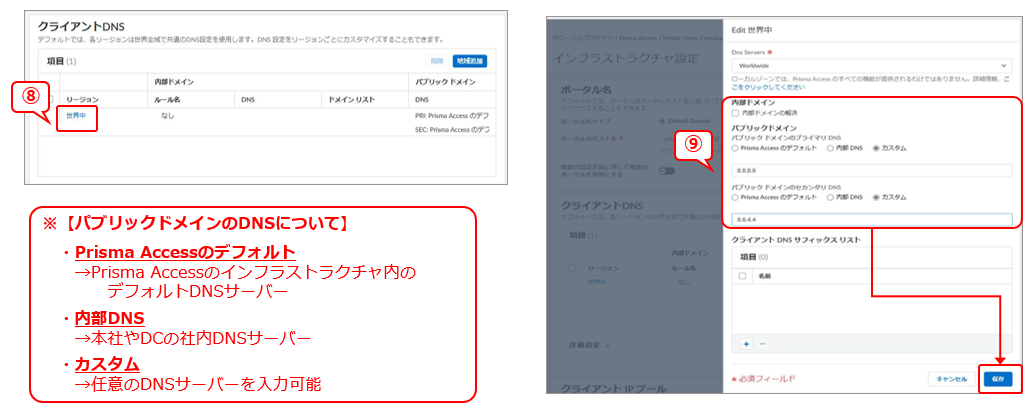Click the 保存 button
This screenshot has height=412, width=1033.
997,379
